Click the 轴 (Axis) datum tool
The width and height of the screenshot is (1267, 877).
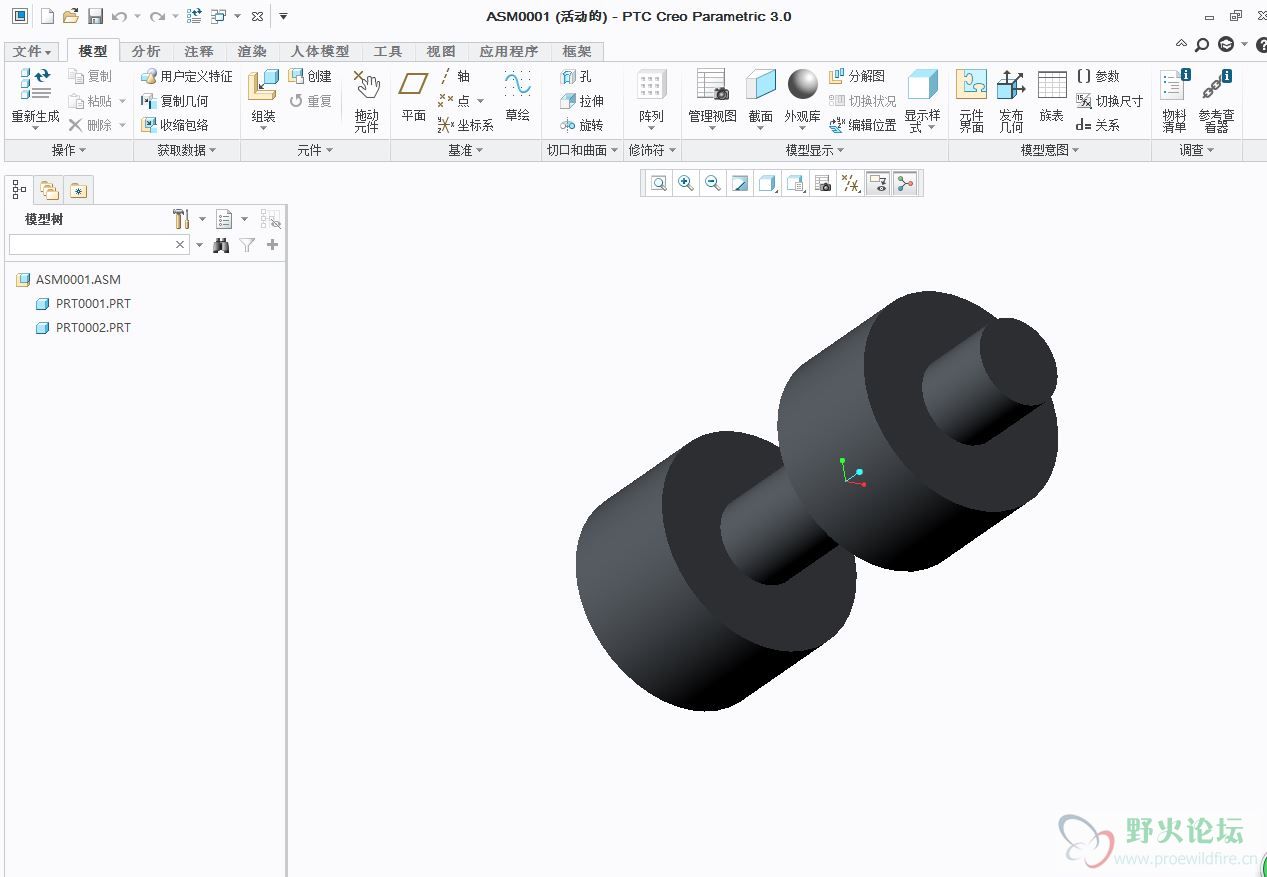455,76
